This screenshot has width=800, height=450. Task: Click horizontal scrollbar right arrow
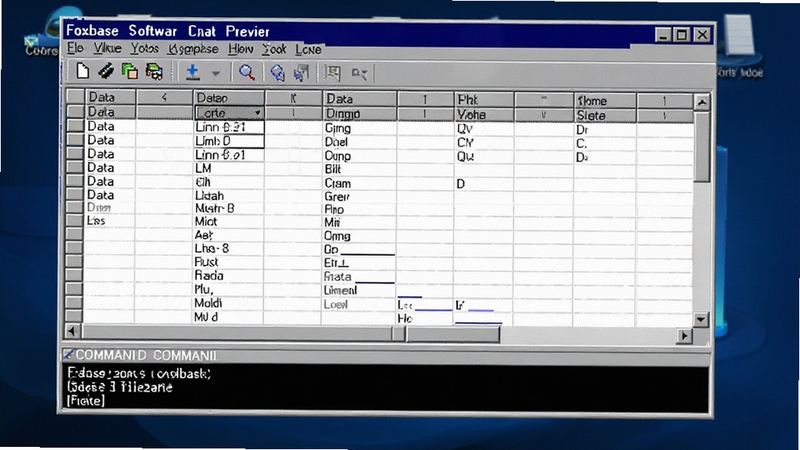click(684, 336)
